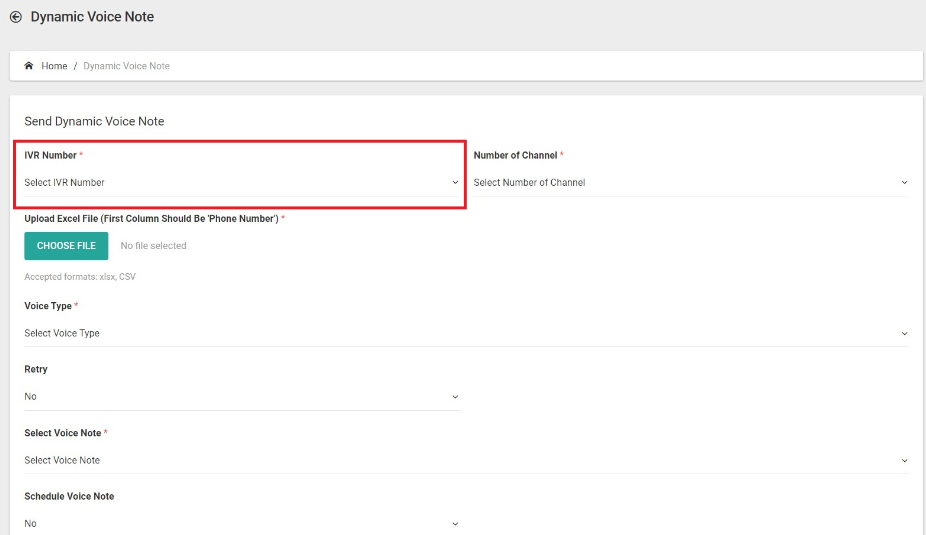The width and height of the screenshot is (926, 535).
Task: Click the Number of Channel label
Action: [516, 155]
